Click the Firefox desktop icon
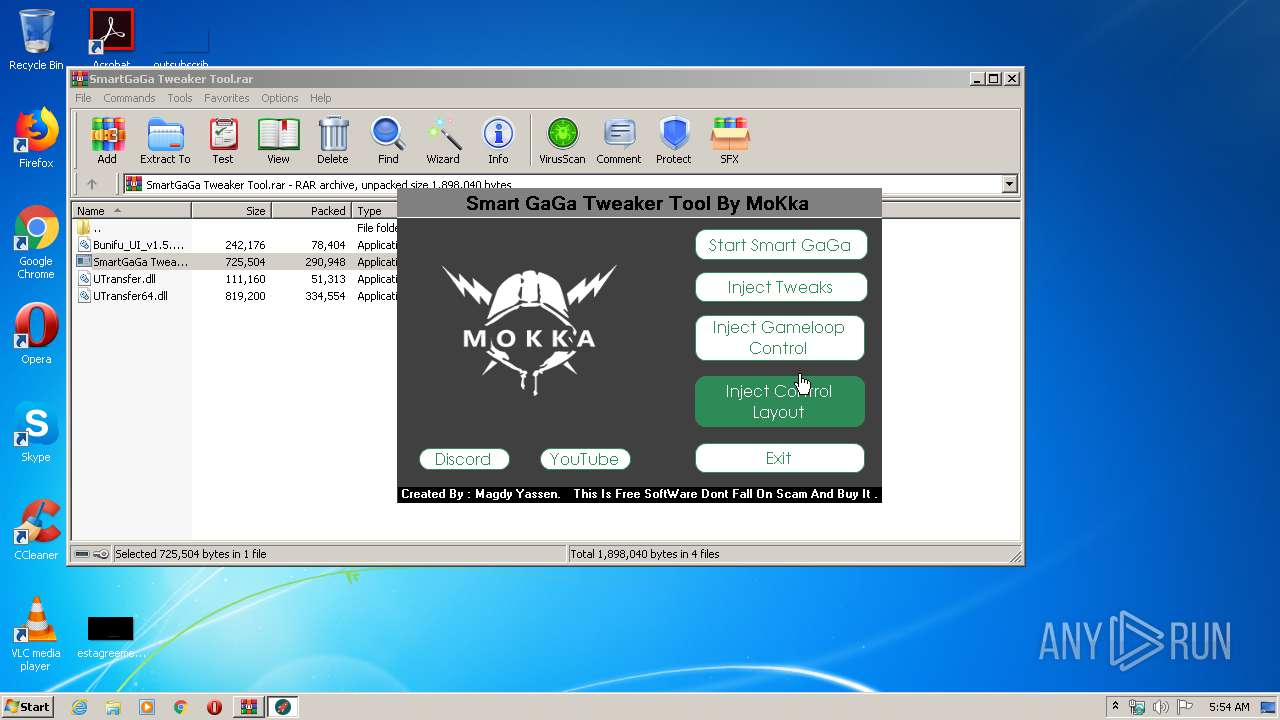The image size is (1280, 720). point(36,138)
